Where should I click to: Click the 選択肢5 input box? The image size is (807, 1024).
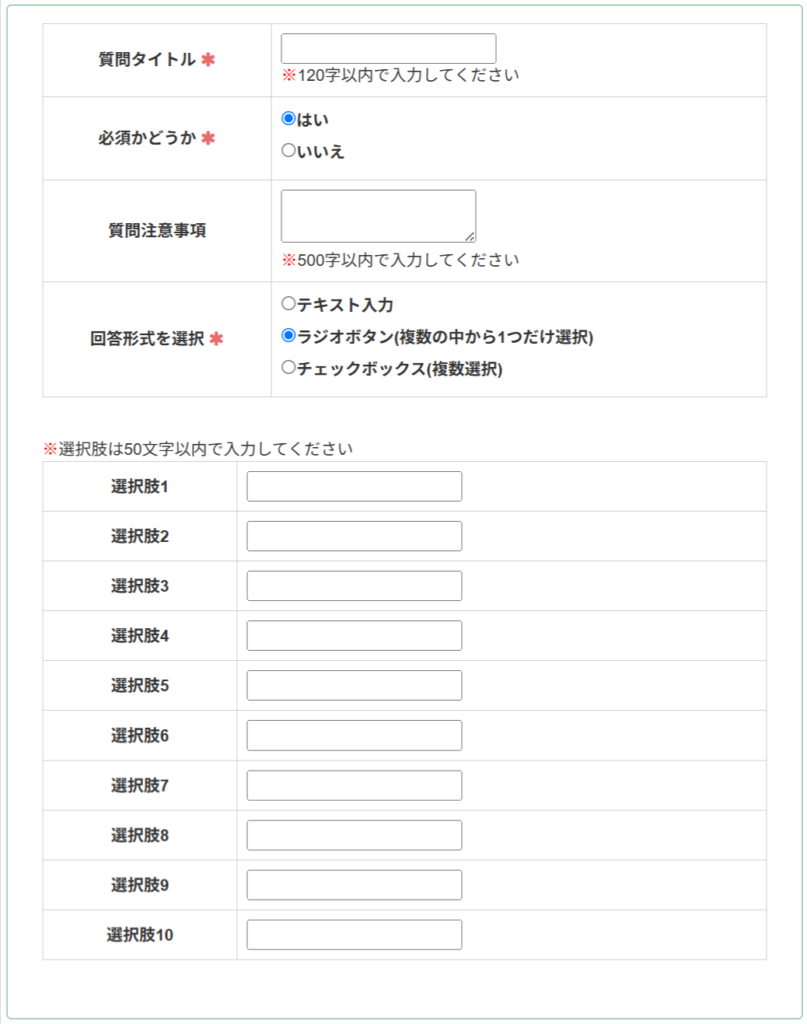pos(355,686)
